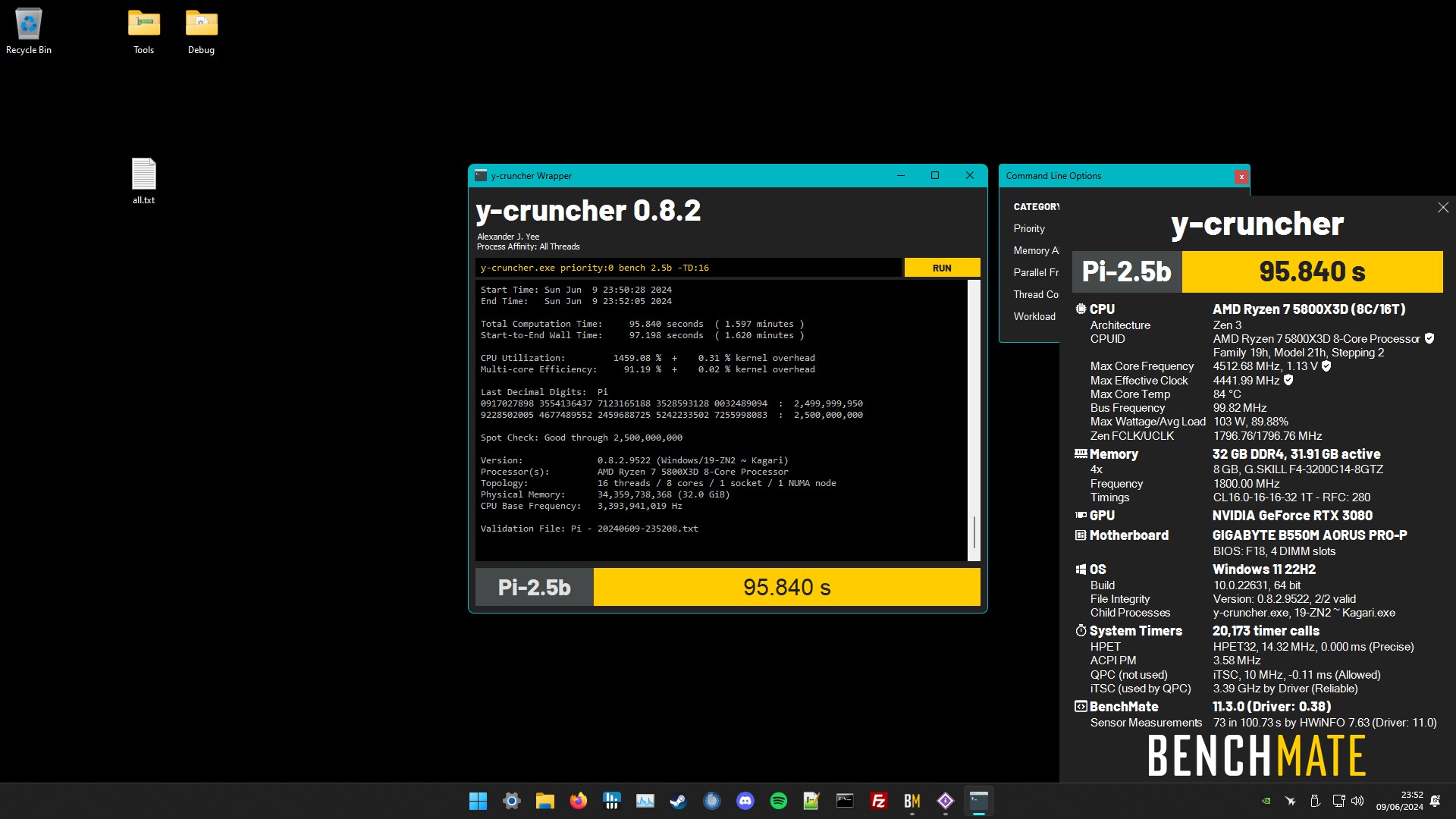The image size is (1456, 819).
Task: Click the shield badge beside Max Effective Clock value
Action: [1288, 380]
